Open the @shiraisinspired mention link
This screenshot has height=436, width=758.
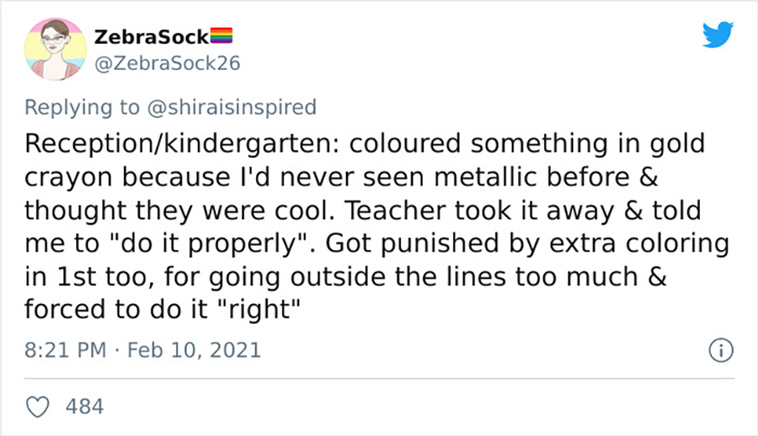[232, 107]
